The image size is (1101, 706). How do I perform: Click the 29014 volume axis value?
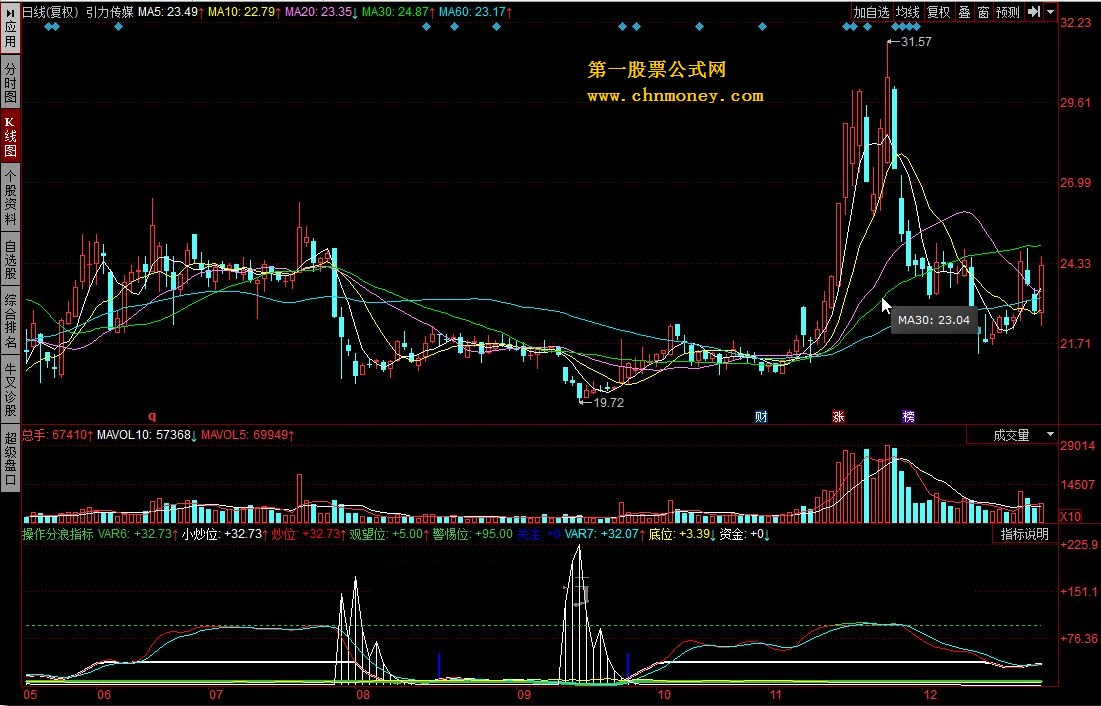click(x=1076, y=445)
